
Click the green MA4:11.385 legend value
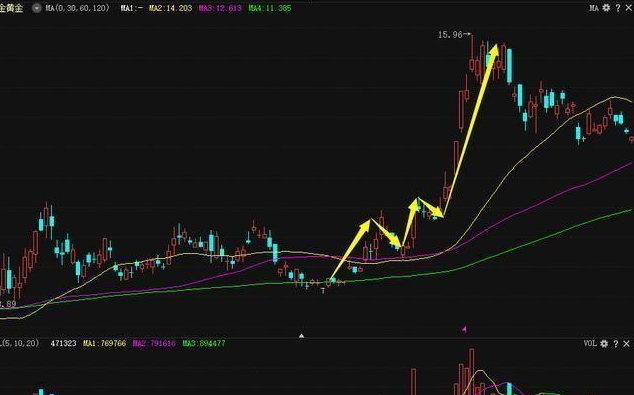point(270,8)
